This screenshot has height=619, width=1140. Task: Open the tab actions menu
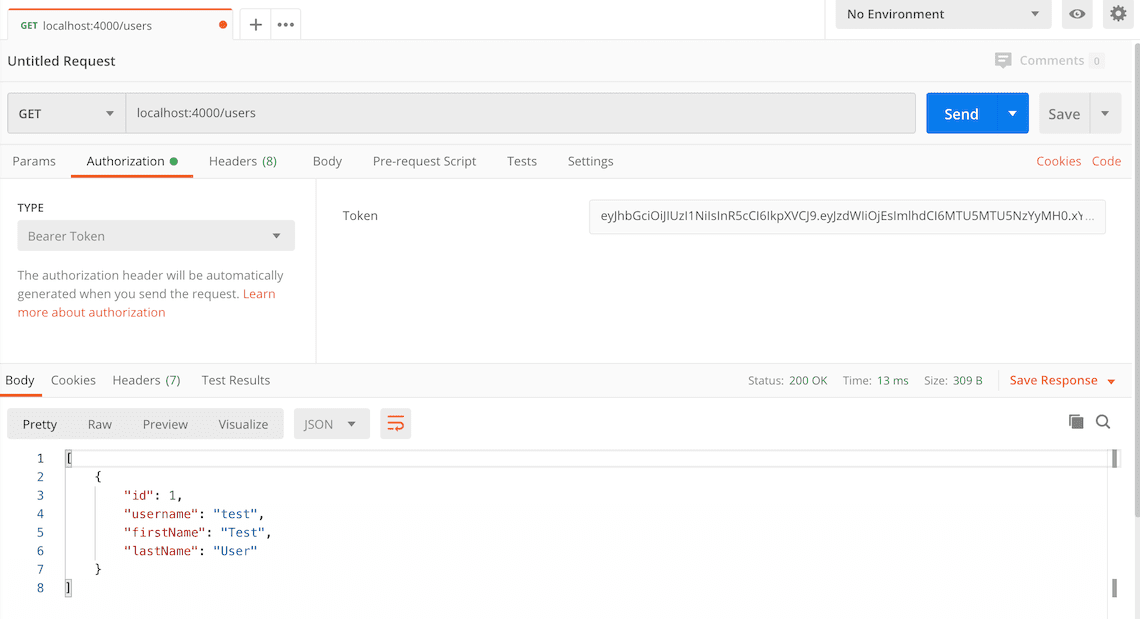pos(286,23)
